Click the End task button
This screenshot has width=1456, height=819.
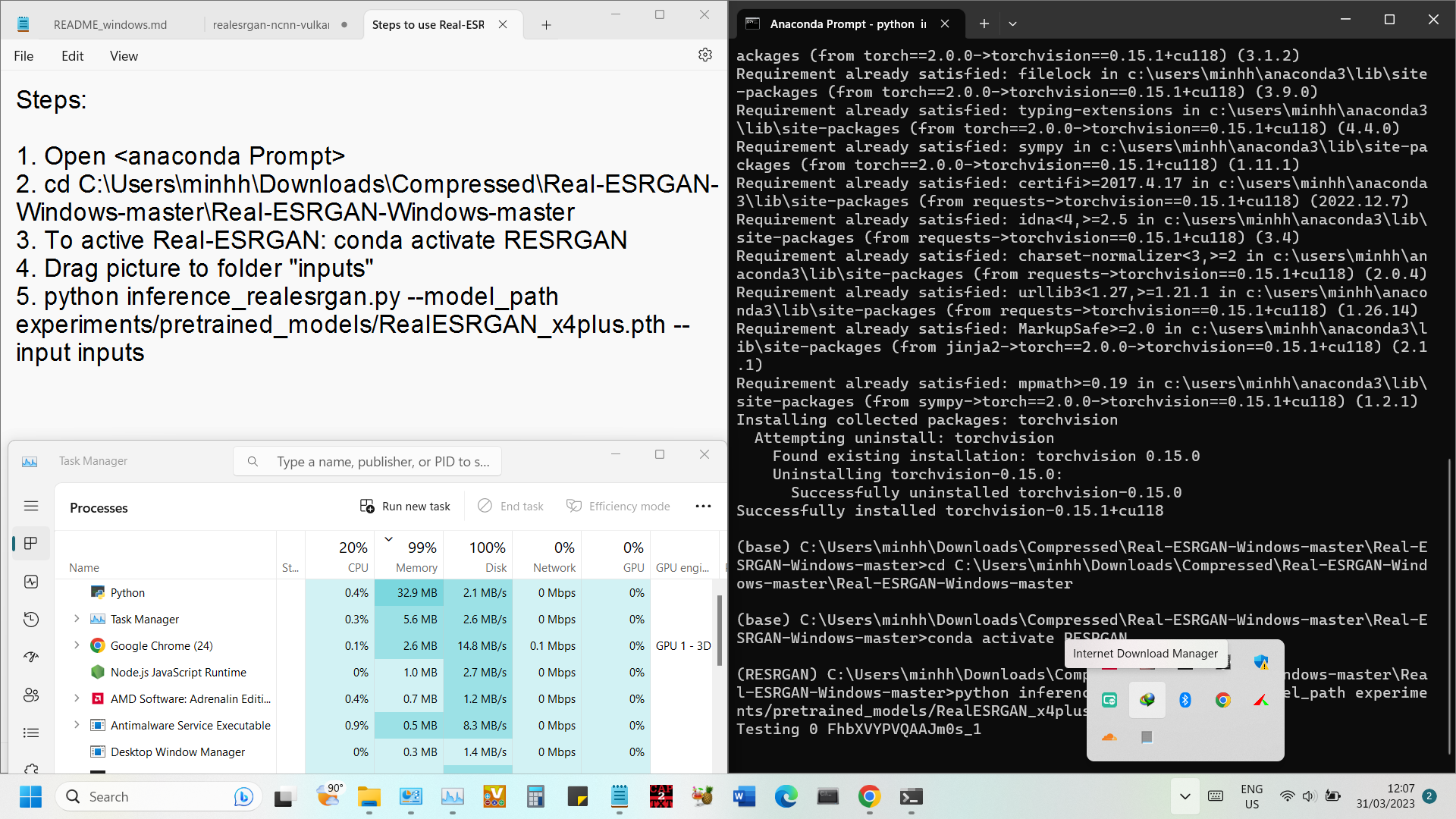point(510,506)
